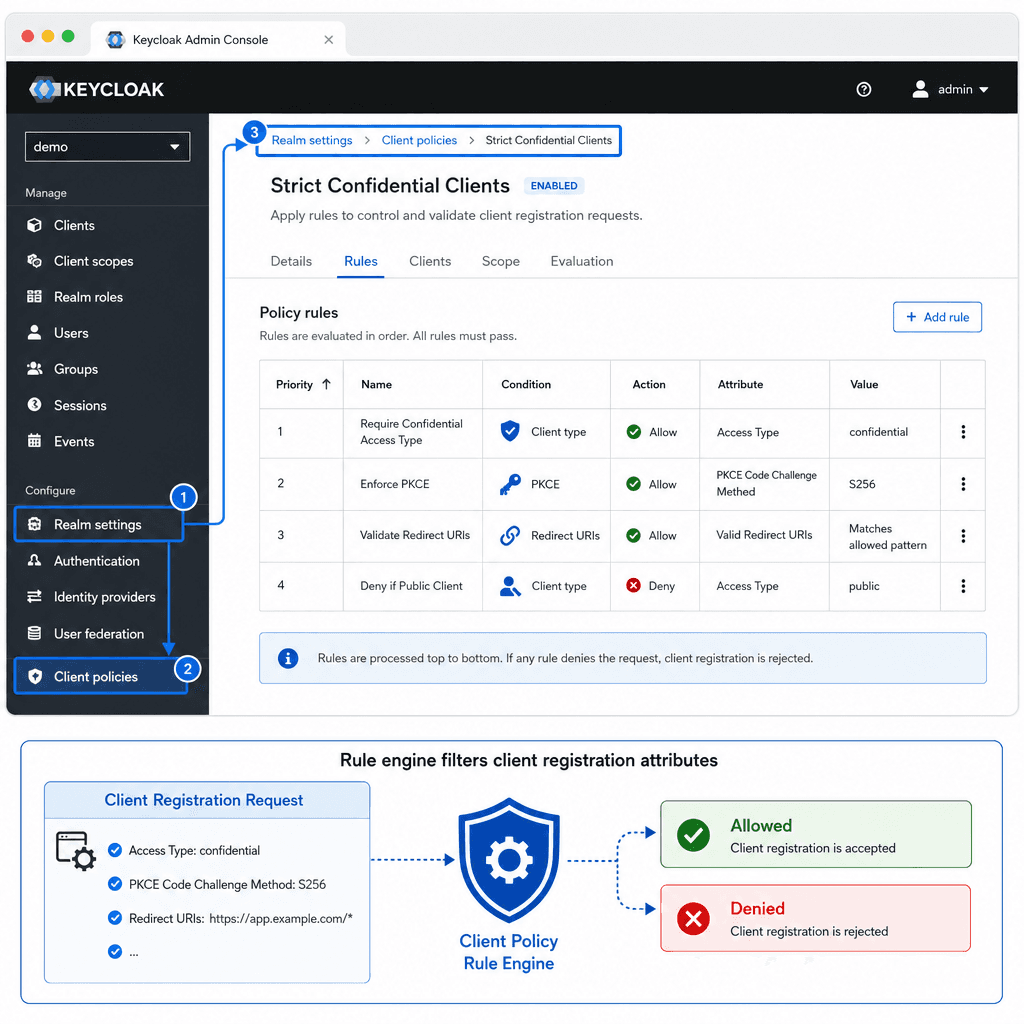Select the Enforce PKCE rule name
Screen dimensions: 1024x1024
click(x=394, y=484)
